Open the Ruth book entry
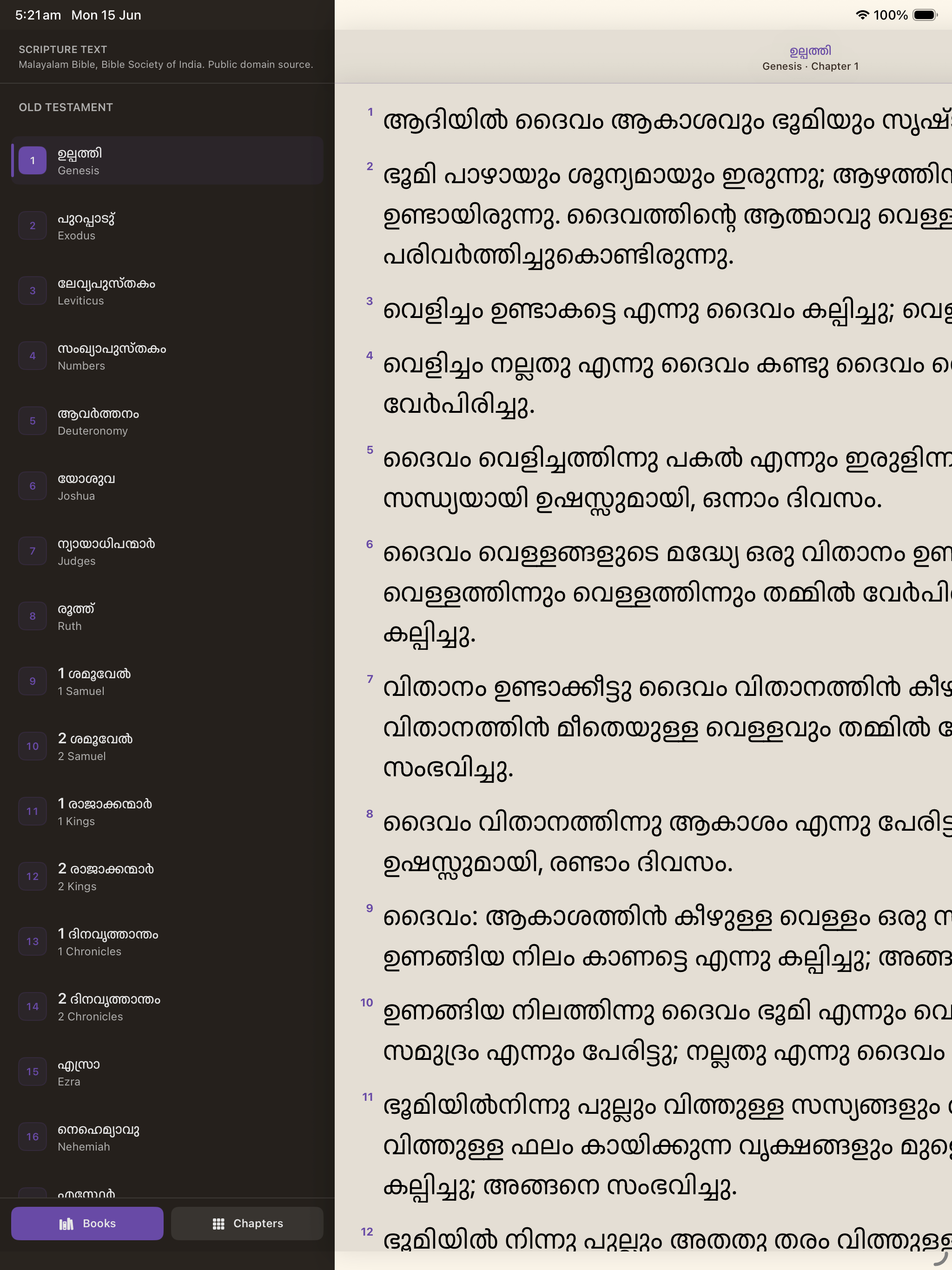The image size is (952, 1270). point(167,616)
